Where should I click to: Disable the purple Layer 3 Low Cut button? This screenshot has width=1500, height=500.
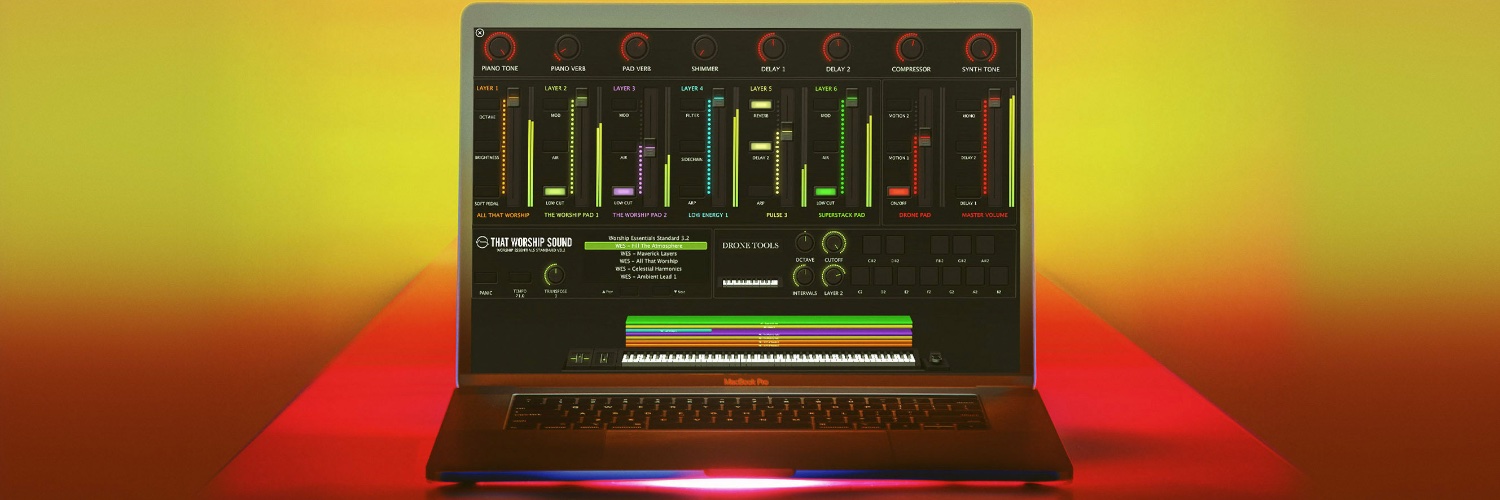pos(624,191)
